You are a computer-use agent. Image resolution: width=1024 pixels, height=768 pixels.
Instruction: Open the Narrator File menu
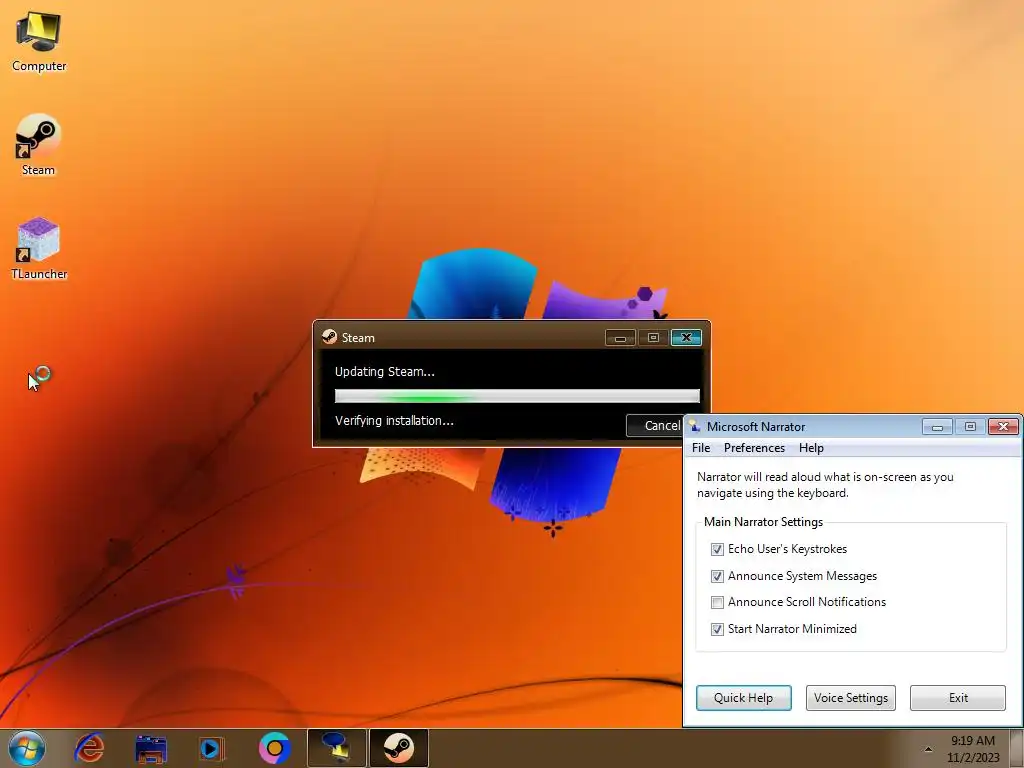[x=701, y=448]
